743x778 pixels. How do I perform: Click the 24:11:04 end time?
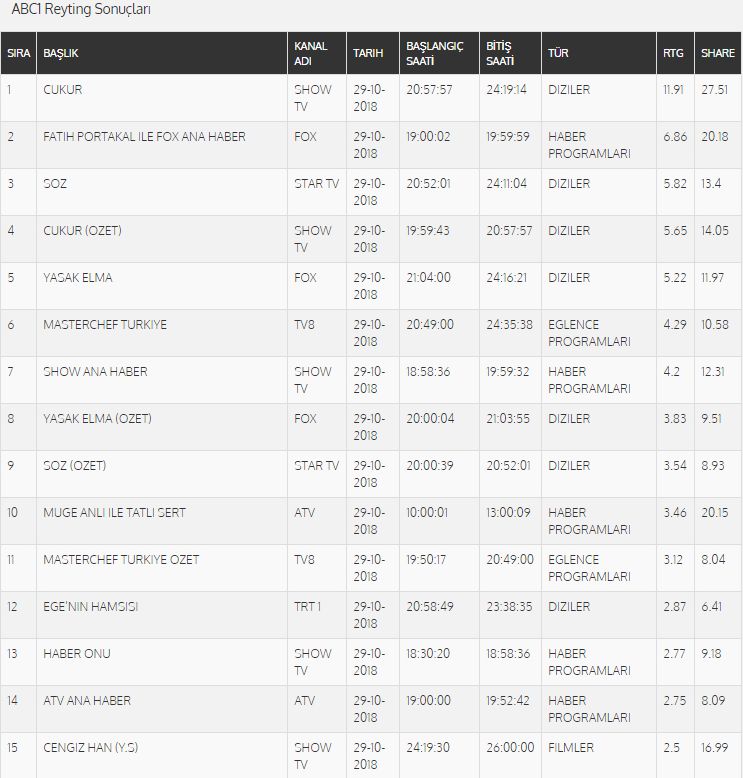click(506, 184)
